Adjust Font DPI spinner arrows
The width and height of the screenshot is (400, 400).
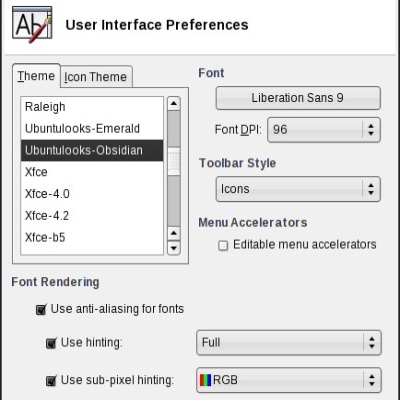coord(371,130)
